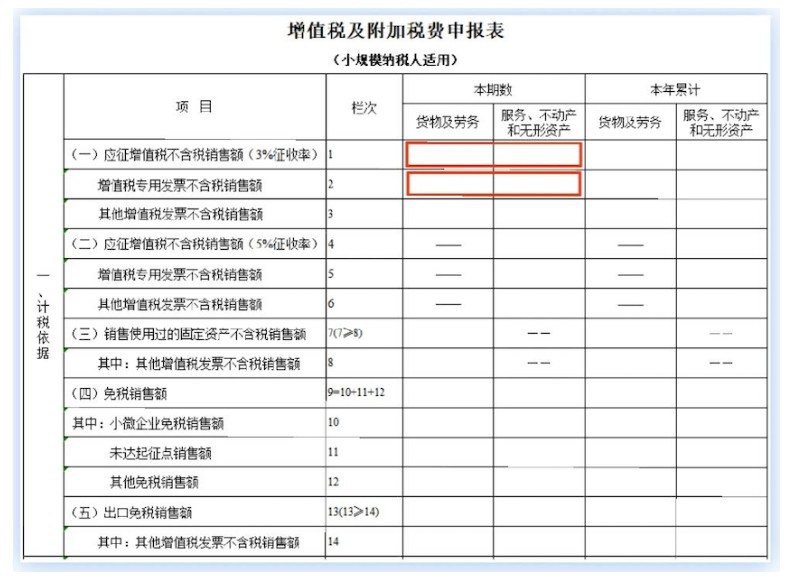Click the title 增值税及附加税费申报表
Viewport: 794px width, 586px height.
pyautogui.click(x=395, y=31)
